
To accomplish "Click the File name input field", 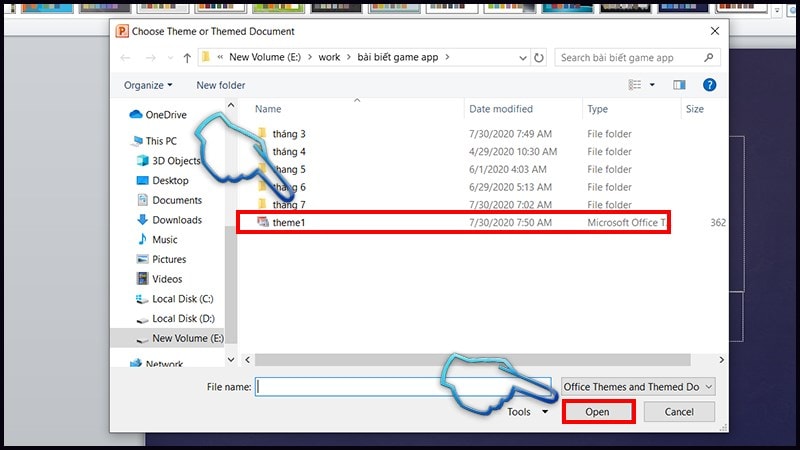I will point(403,387).
